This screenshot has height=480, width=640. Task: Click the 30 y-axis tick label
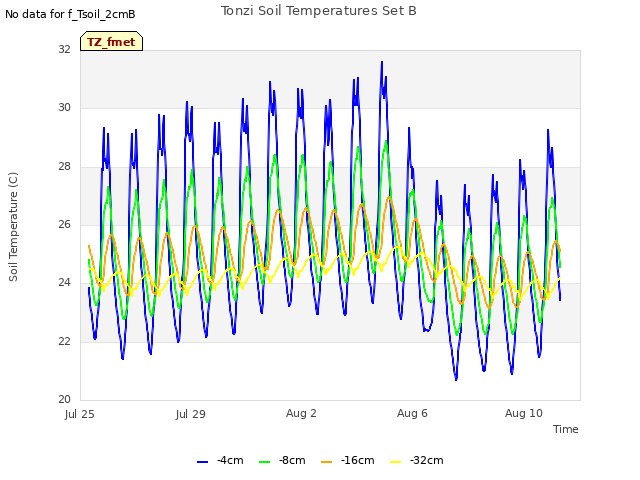click(x=64, y=107)
